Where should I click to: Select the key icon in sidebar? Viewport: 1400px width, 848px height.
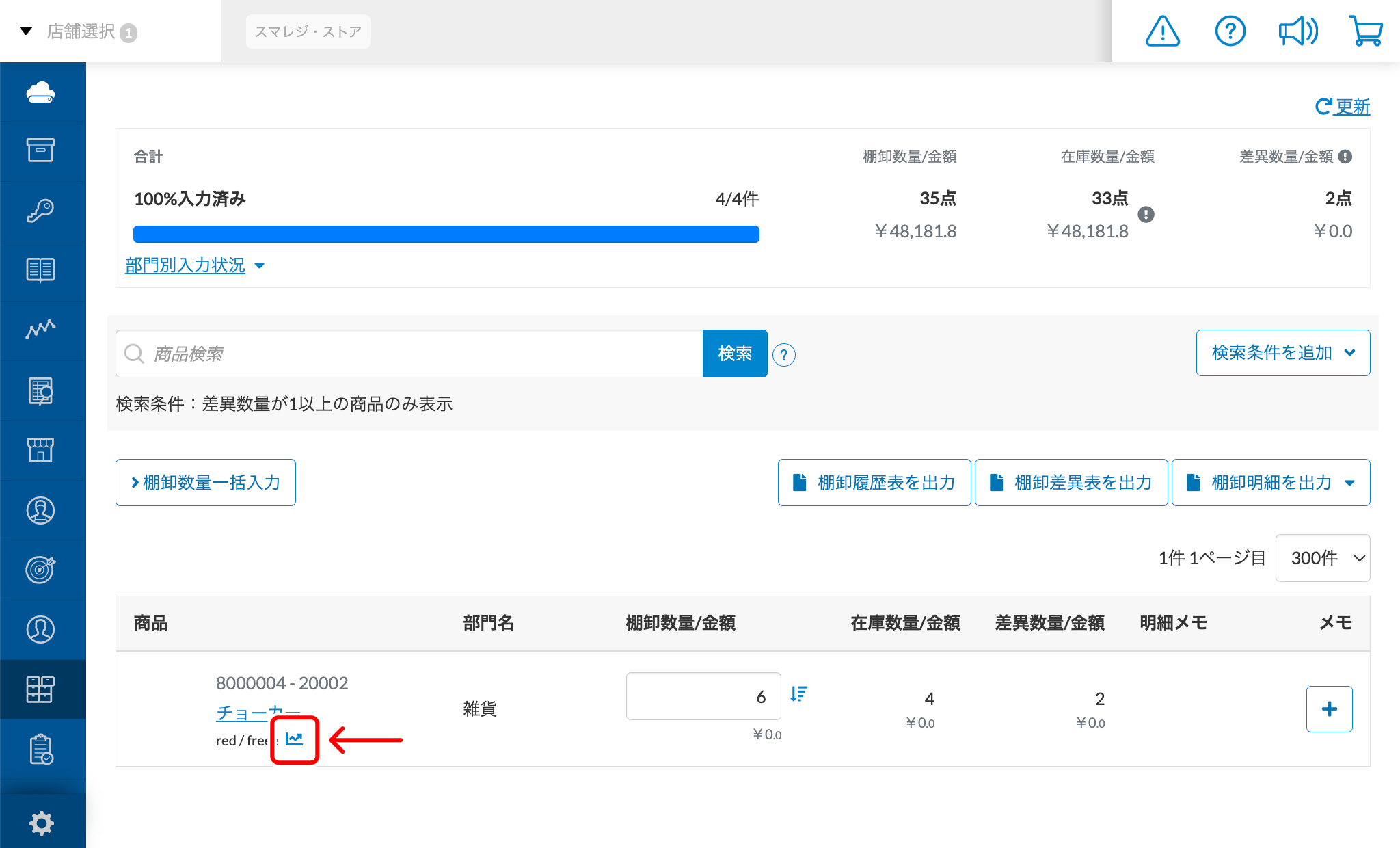[x=41, y=210]
